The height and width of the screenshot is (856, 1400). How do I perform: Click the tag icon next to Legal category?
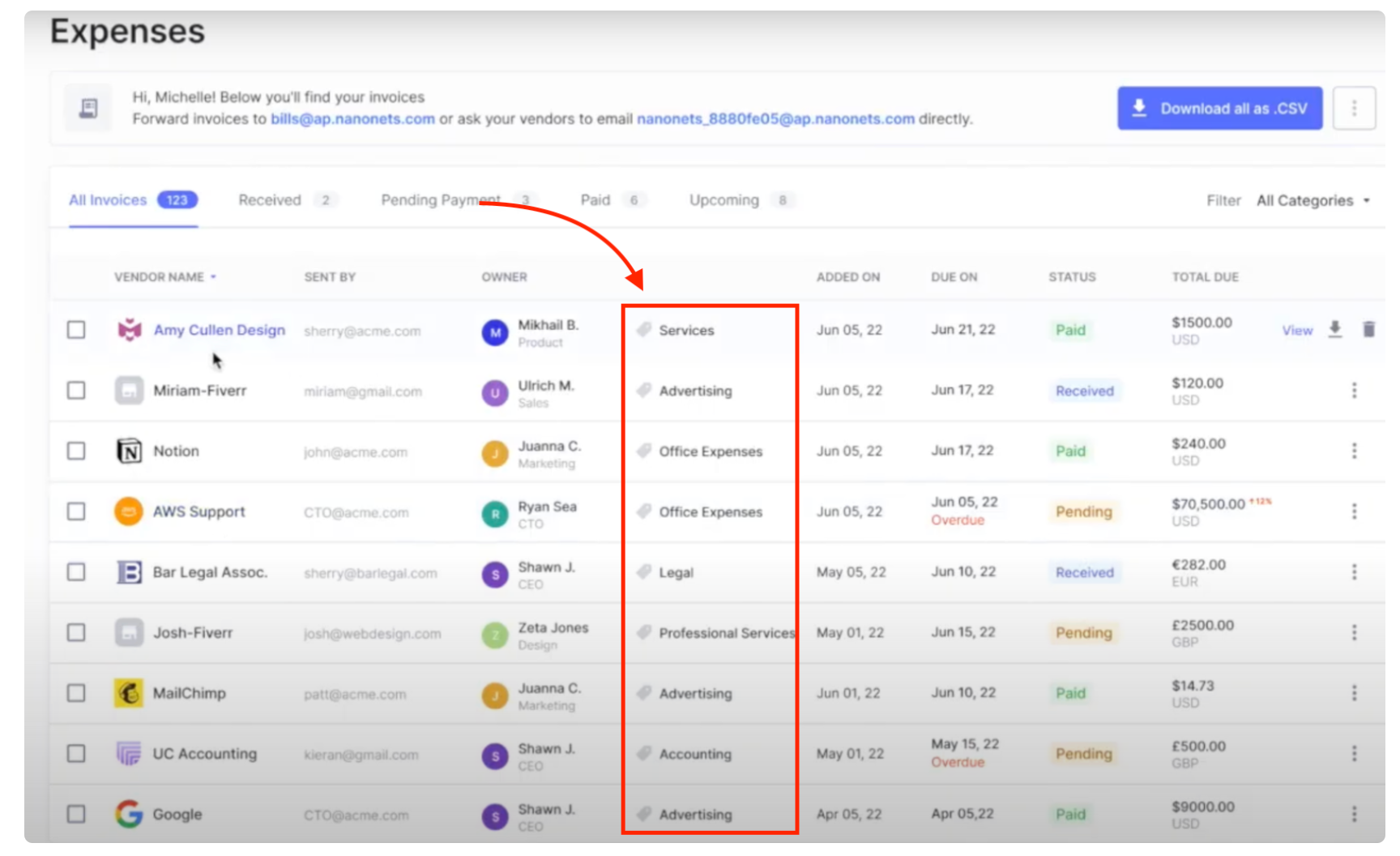[x=644, y=572]
